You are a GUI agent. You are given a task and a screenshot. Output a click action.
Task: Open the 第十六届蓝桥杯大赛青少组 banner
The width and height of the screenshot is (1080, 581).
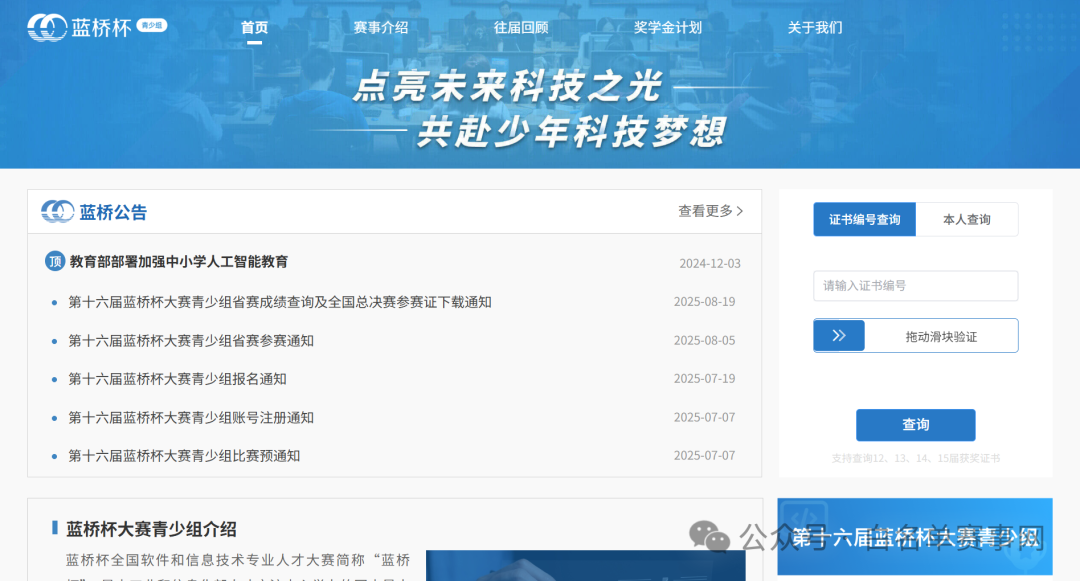[915, 536]
